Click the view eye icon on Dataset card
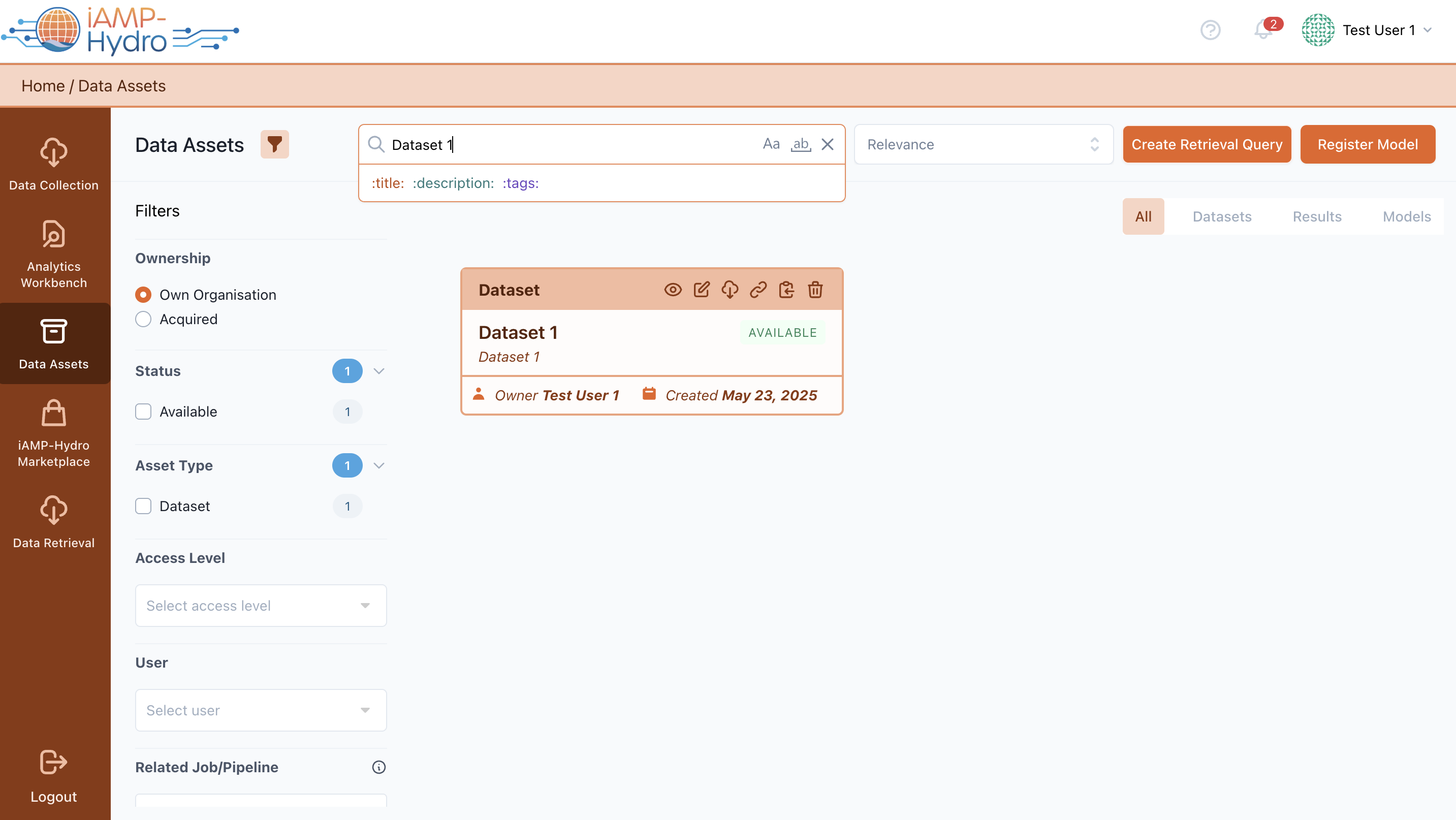 [673, 290]
